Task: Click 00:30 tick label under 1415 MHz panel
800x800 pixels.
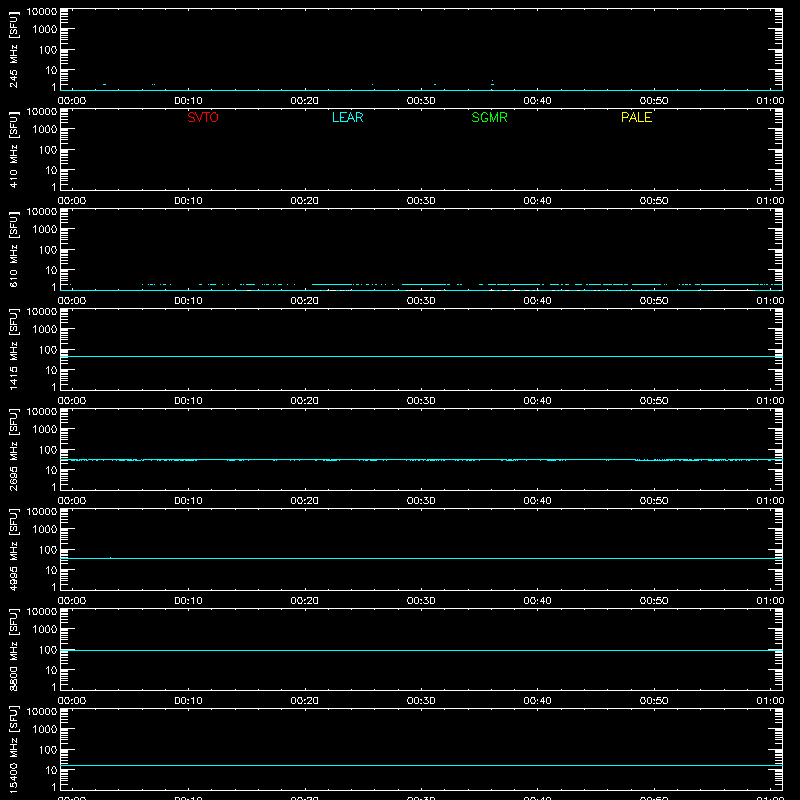Action: click(x=421, y=401)
